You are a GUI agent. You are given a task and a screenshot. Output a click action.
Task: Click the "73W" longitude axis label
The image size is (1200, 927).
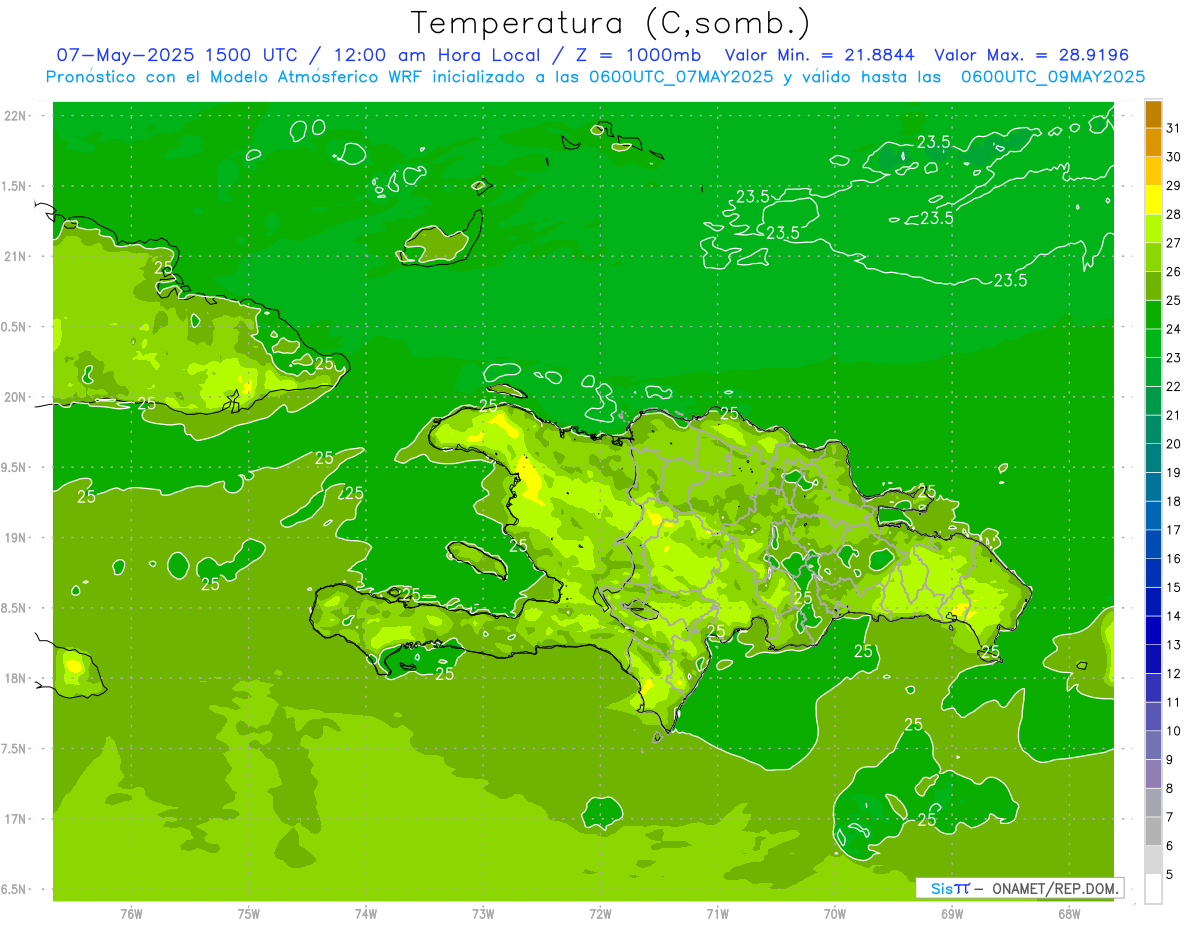(x=483, y=914)
